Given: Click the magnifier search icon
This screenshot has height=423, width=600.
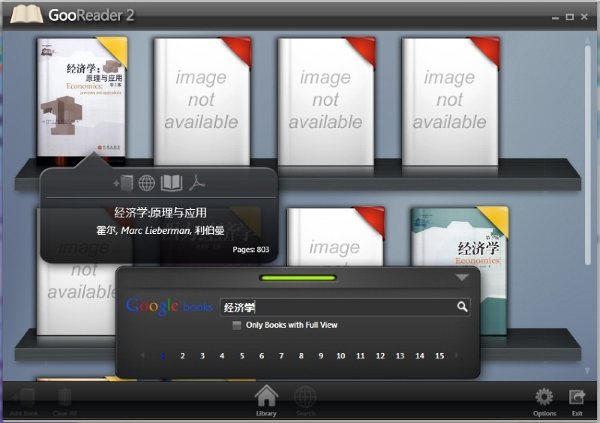Looking at the screenshot, I should pyautogui.click(x=462, y=306).
